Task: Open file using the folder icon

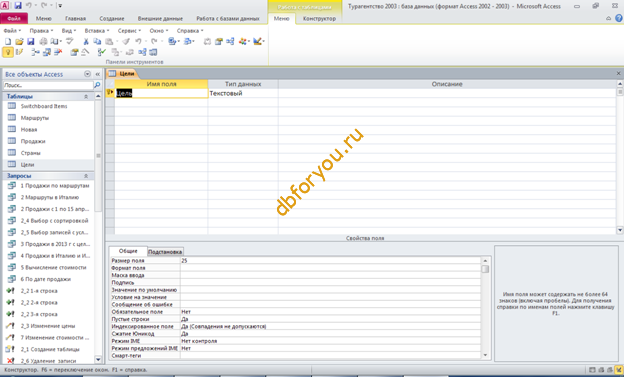Action: click(x=19, y=41)
